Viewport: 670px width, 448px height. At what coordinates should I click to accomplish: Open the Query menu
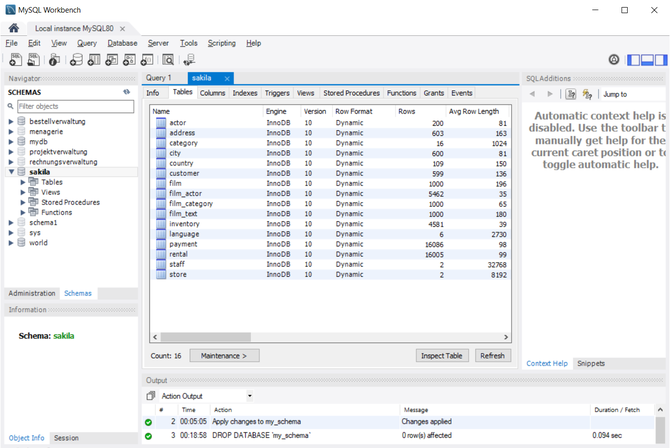pyautogui.click(x=87, y=43)
